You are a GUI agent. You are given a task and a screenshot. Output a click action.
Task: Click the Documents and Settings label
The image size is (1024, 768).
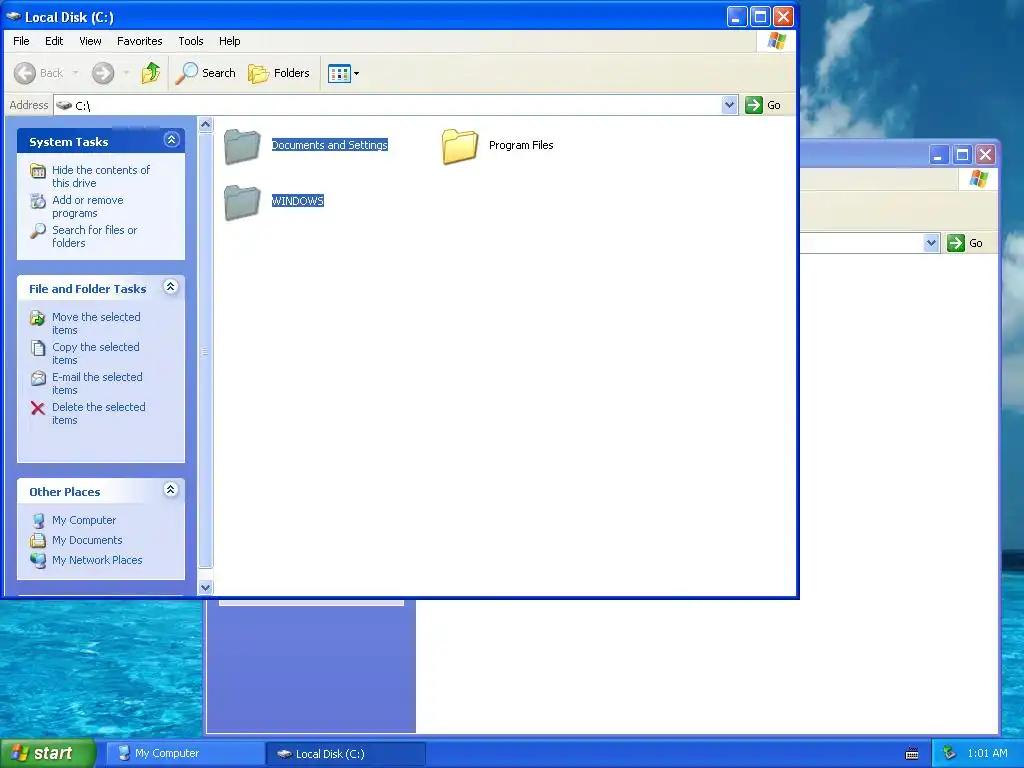coord(330,145)
